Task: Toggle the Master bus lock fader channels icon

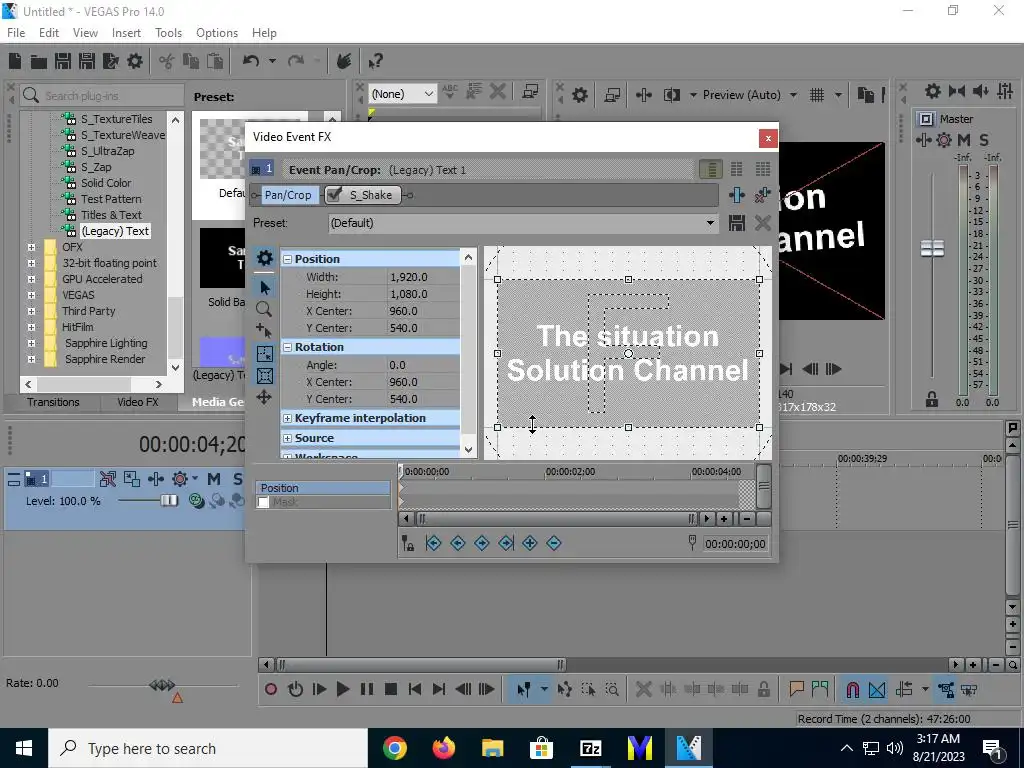Action: click(x=932, y=400)
